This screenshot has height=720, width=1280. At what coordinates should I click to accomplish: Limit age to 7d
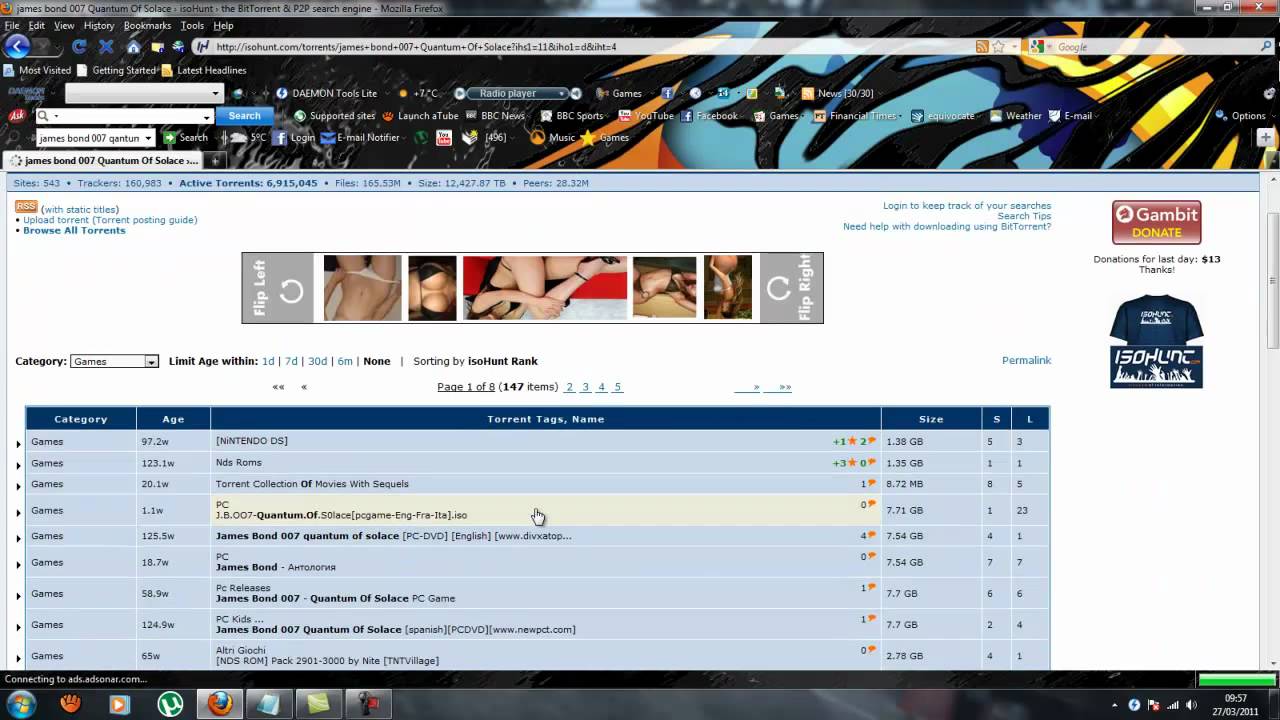click(x=291, y=361)
